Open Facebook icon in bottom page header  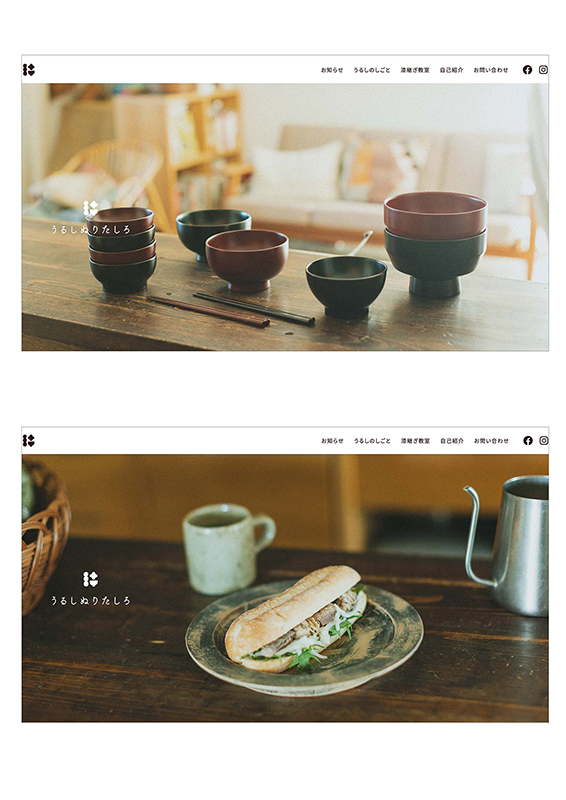pos(528,440)
